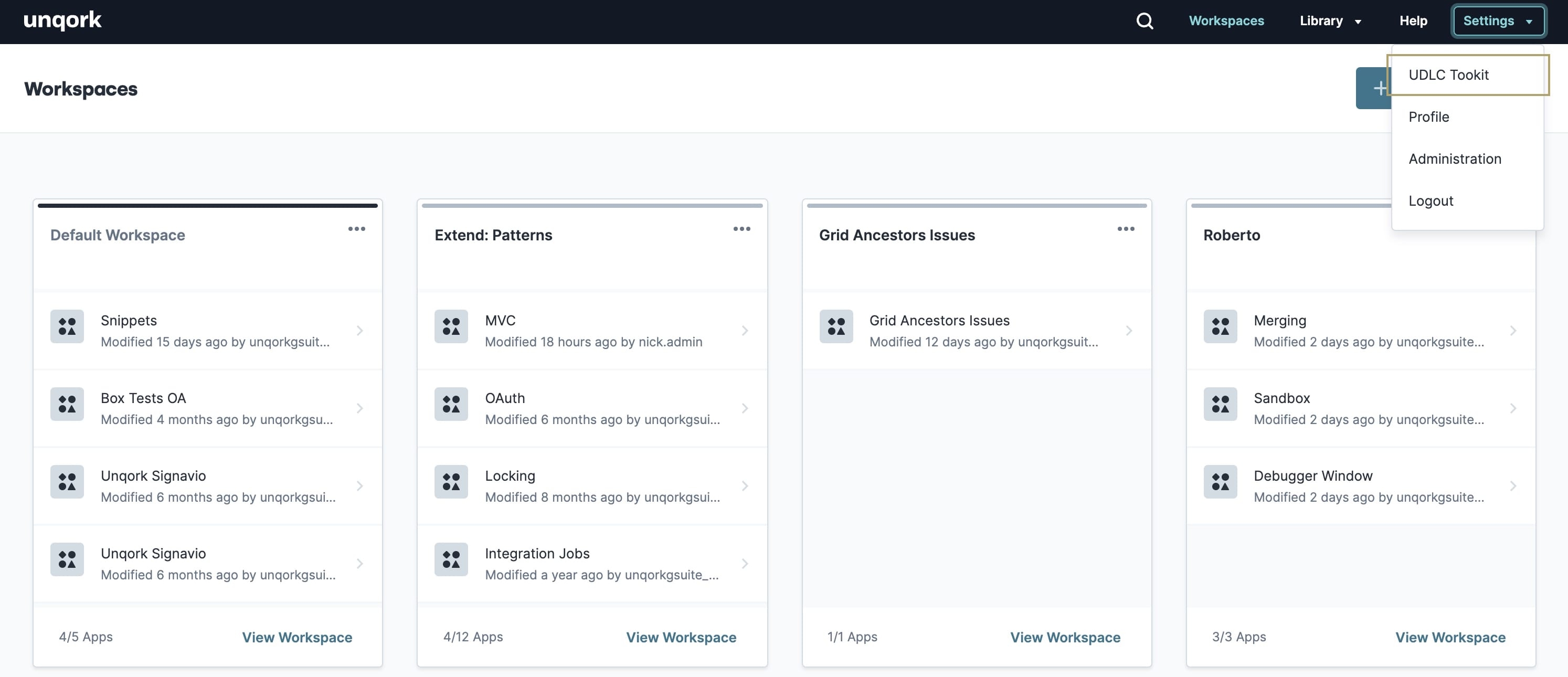Click the Snippets app icon
Screen dimensions: 1568x677
pos(67,326)
